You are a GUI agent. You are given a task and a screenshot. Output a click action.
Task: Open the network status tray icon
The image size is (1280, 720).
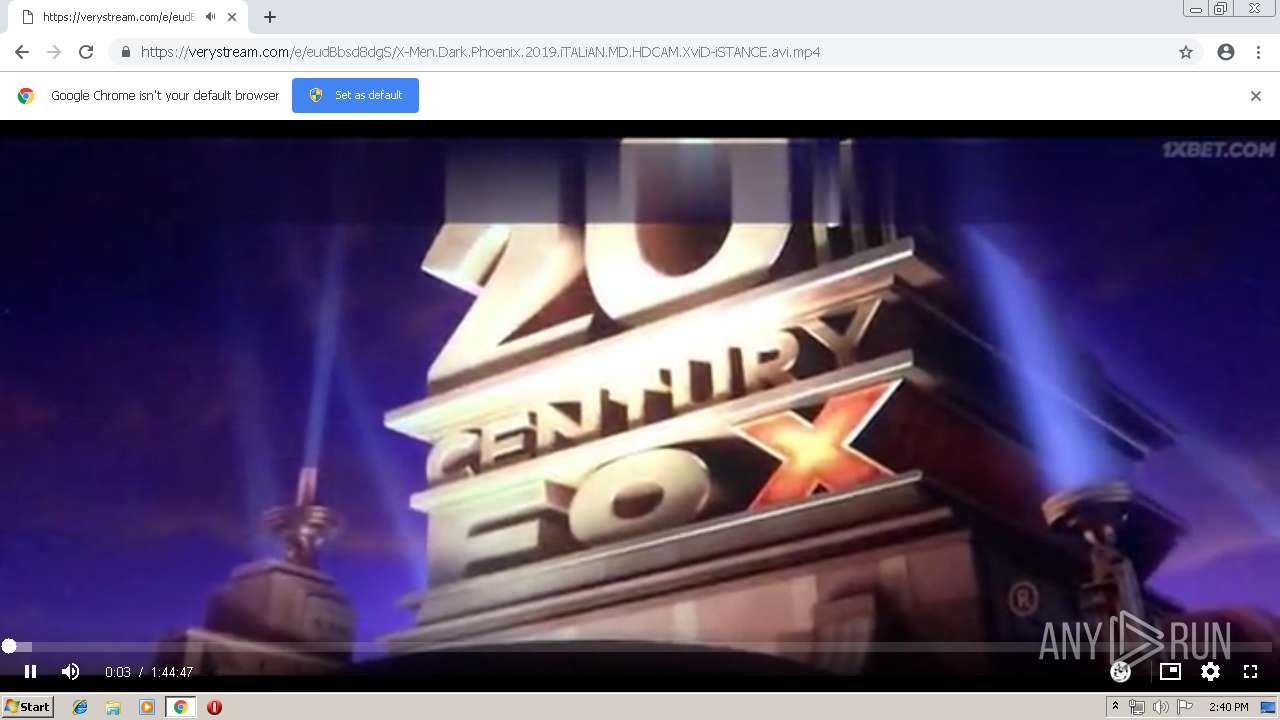coord(1137,707)
